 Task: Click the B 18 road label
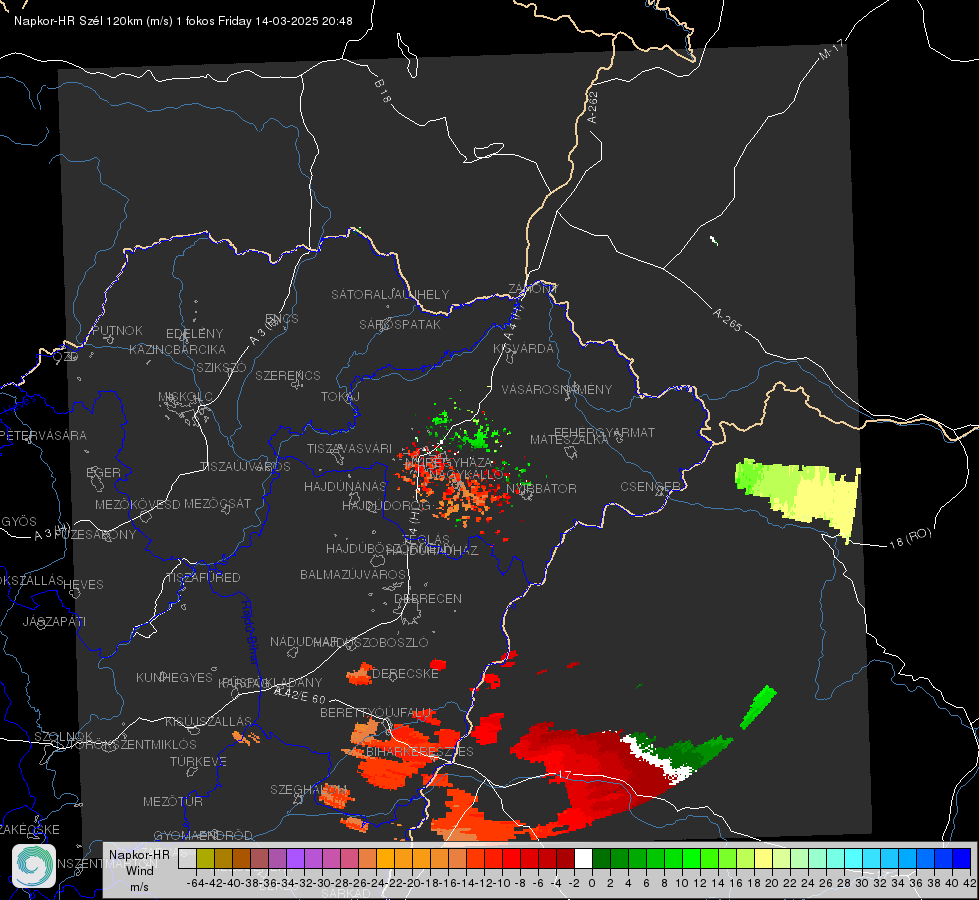point(382,91)
